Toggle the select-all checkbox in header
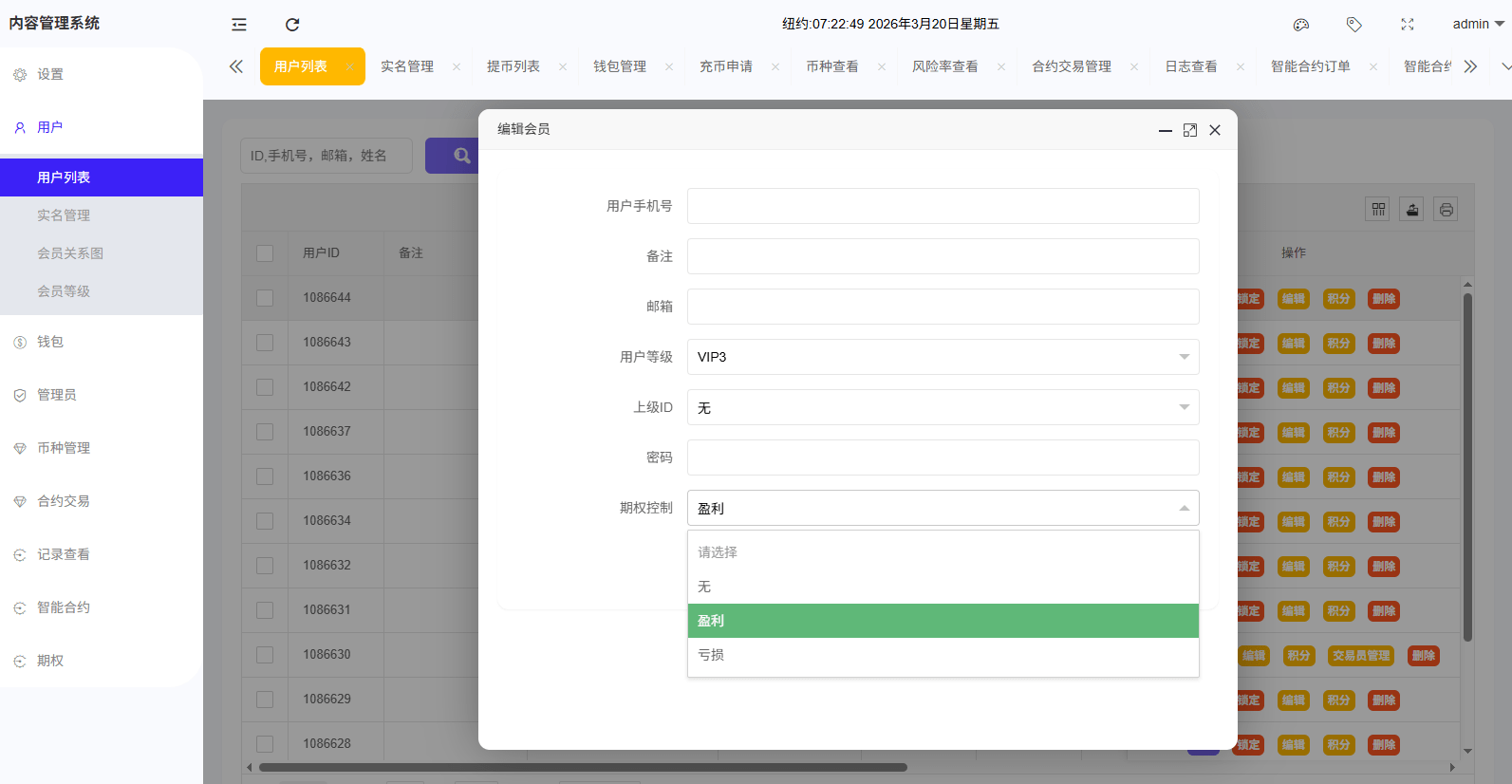This screenshot has height=784, width=1512. (x=265, y=253)
